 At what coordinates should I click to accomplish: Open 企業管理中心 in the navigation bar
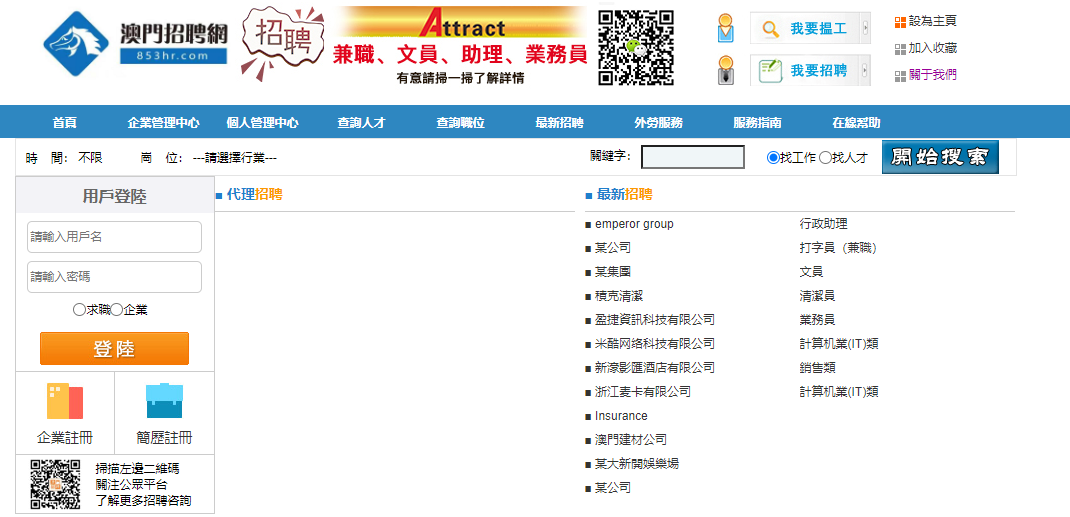(164, 123)
